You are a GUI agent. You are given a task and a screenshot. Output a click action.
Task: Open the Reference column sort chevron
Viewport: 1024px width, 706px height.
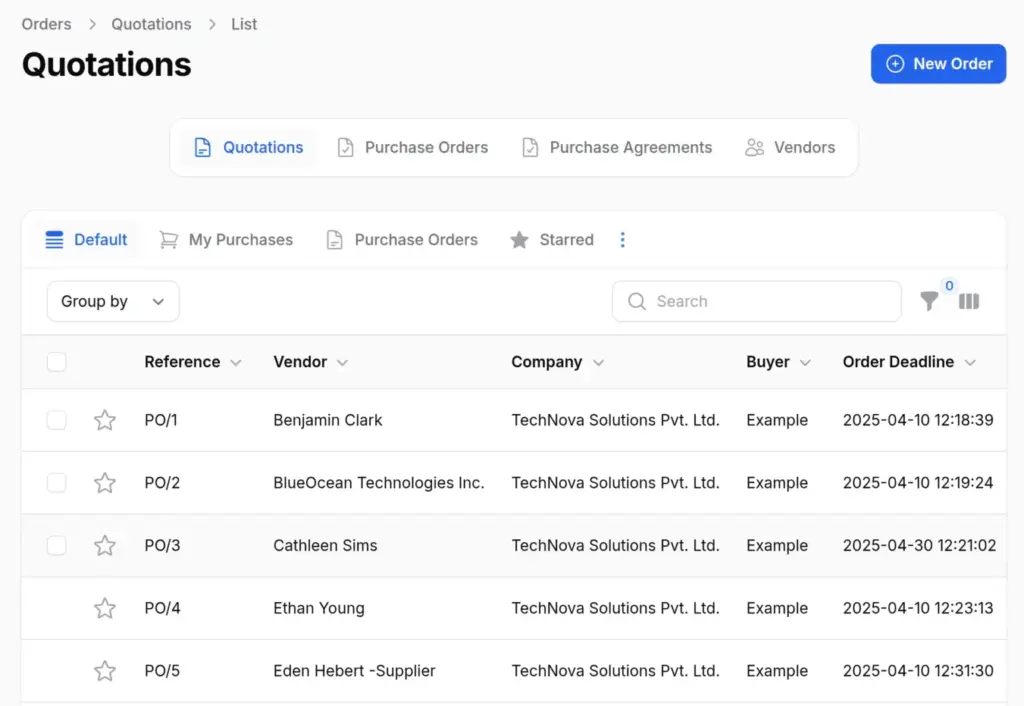tap(236, 363)
